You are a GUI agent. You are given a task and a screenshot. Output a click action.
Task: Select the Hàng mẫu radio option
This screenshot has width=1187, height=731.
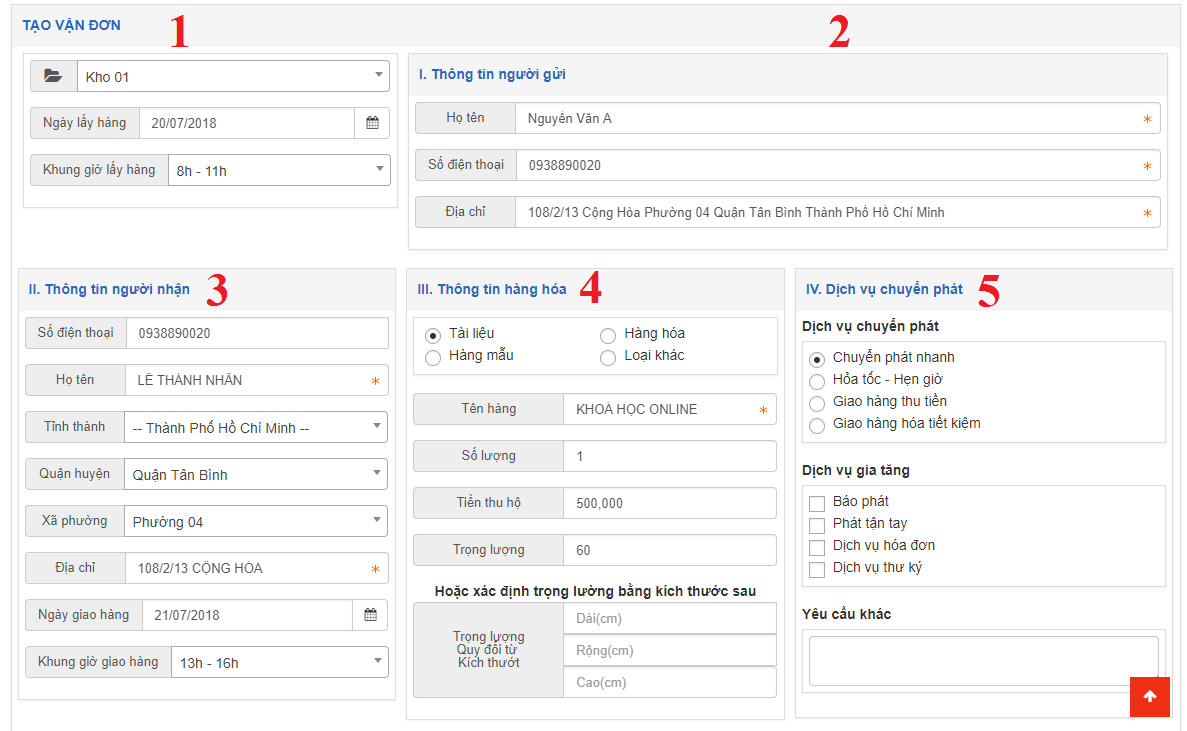(433, 357)
